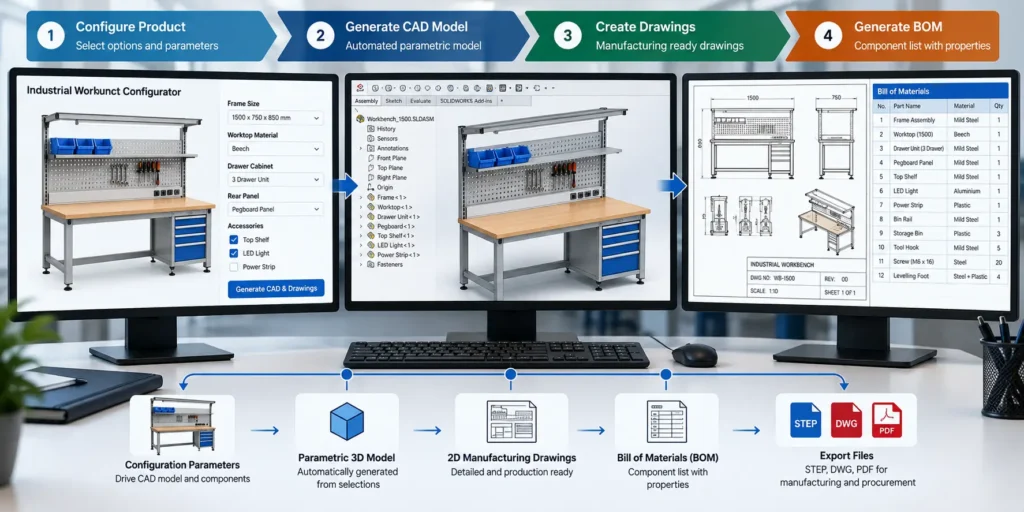Screen dimensions: 1024x512
Task: Select the Right Plane icon
Action: [x=370, y=178]
